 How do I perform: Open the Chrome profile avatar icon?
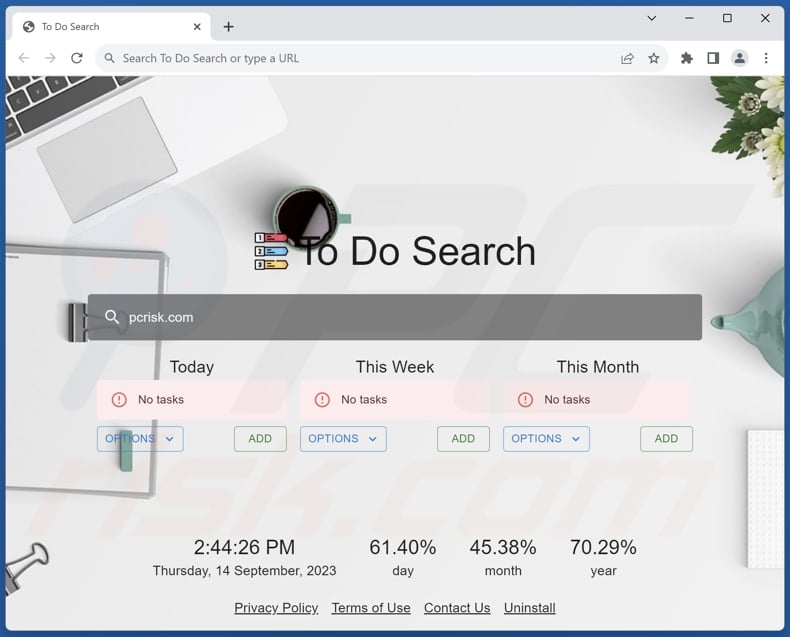click(740, 58)
